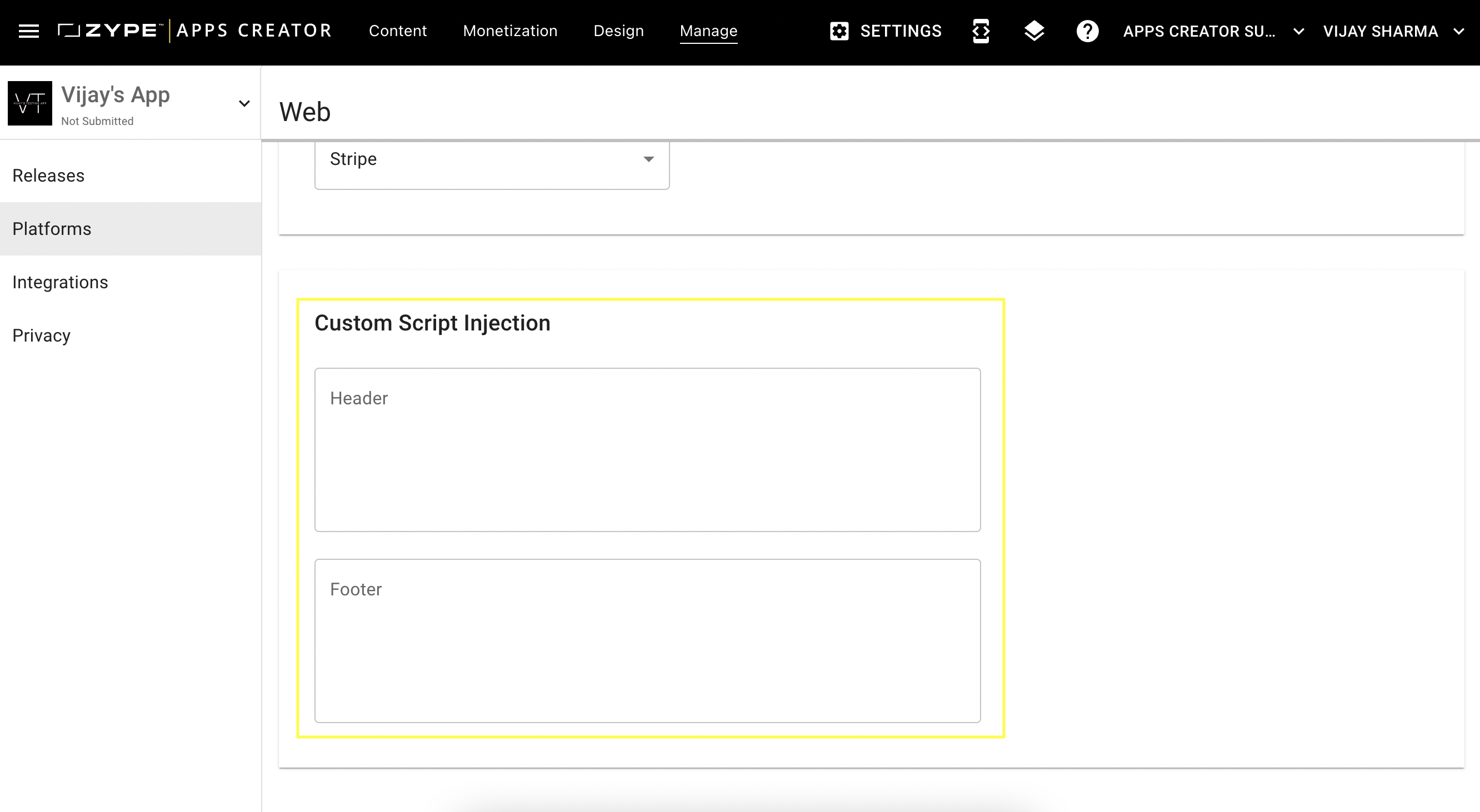Screen dimensions: 1480x812
Task: Open the Design menu
Action: (x=618, y=31)
